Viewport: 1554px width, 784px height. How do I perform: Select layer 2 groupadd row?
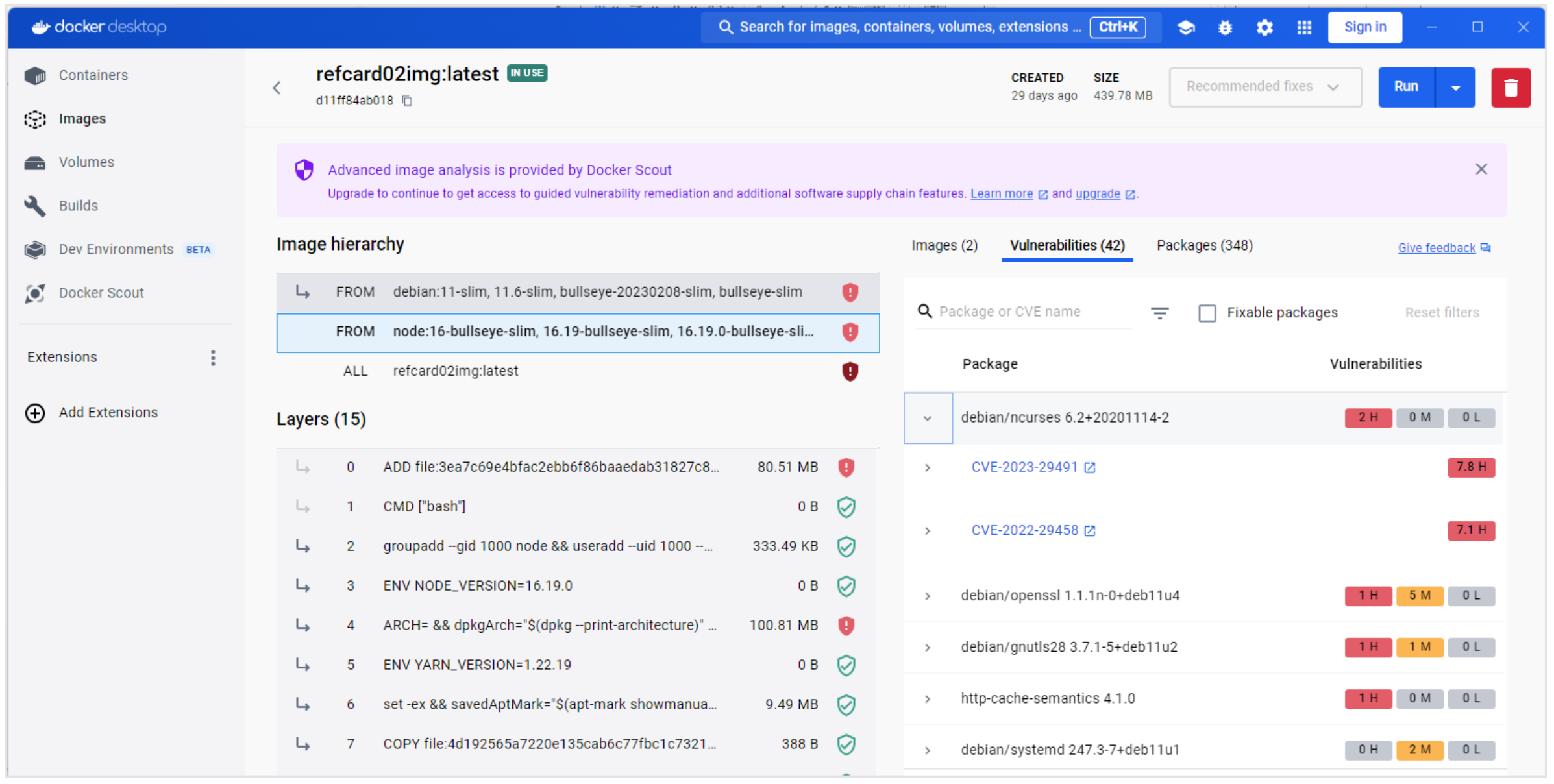[x=578, y=546]
